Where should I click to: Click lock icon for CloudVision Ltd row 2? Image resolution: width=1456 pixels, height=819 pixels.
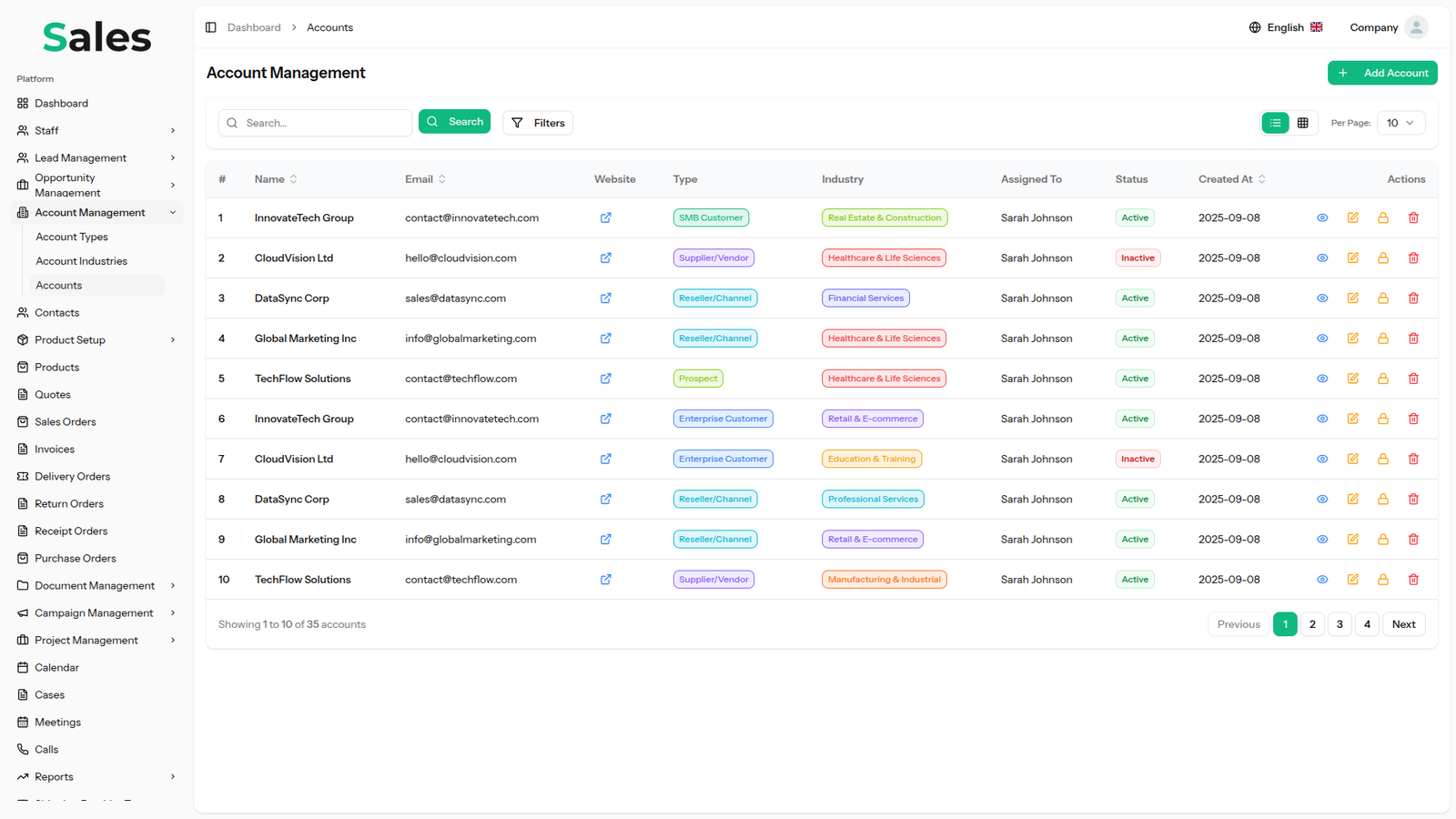(x=1382, y=258)
